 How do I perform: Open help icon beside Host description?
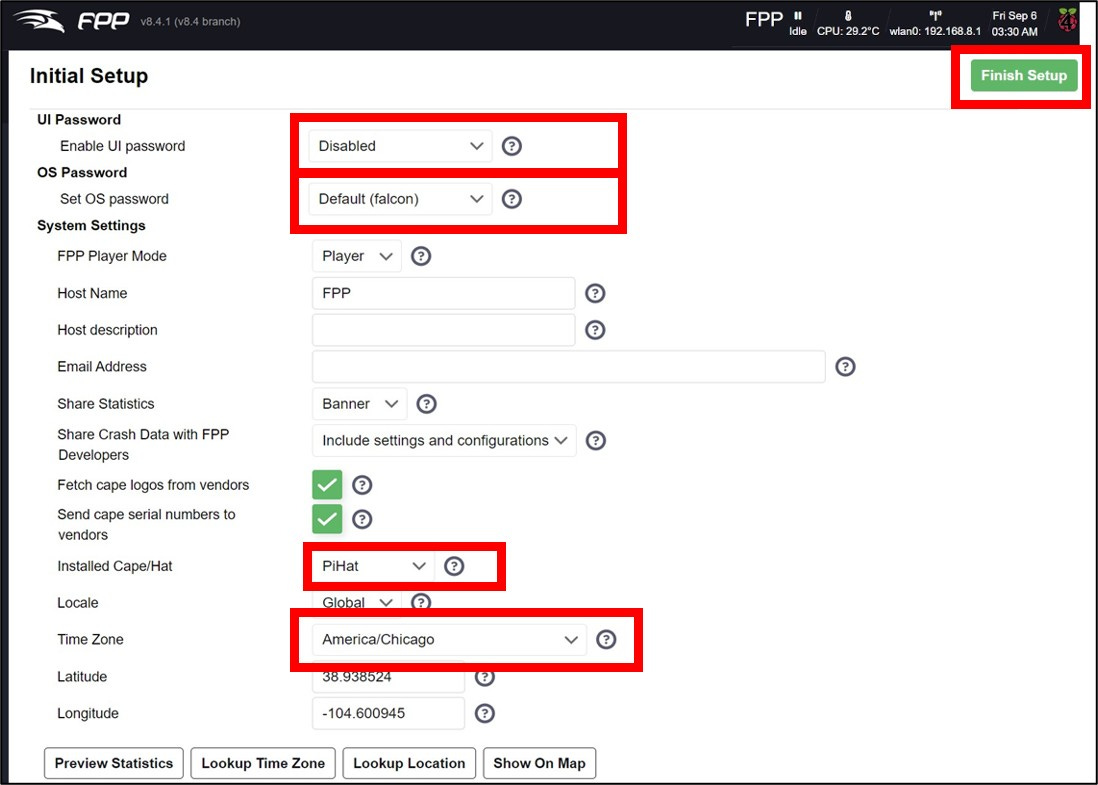point(595,330)
